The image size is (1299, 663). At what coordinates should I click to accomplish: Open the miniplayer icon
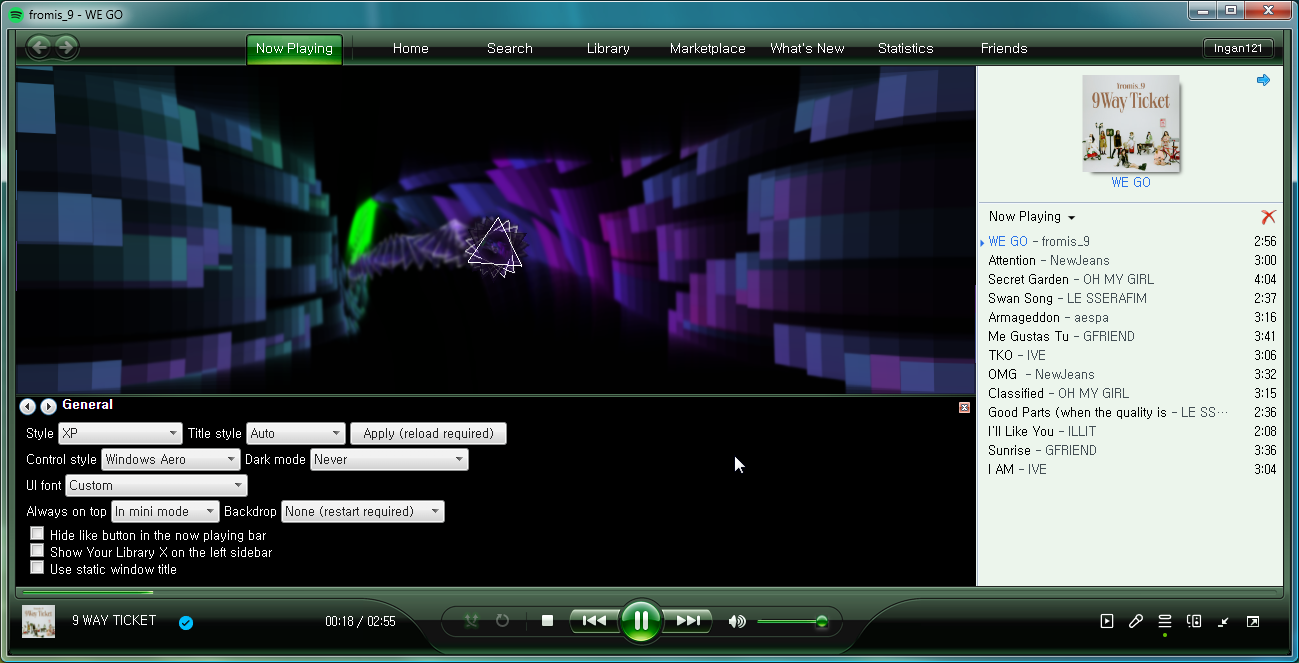pos(1223,621)
